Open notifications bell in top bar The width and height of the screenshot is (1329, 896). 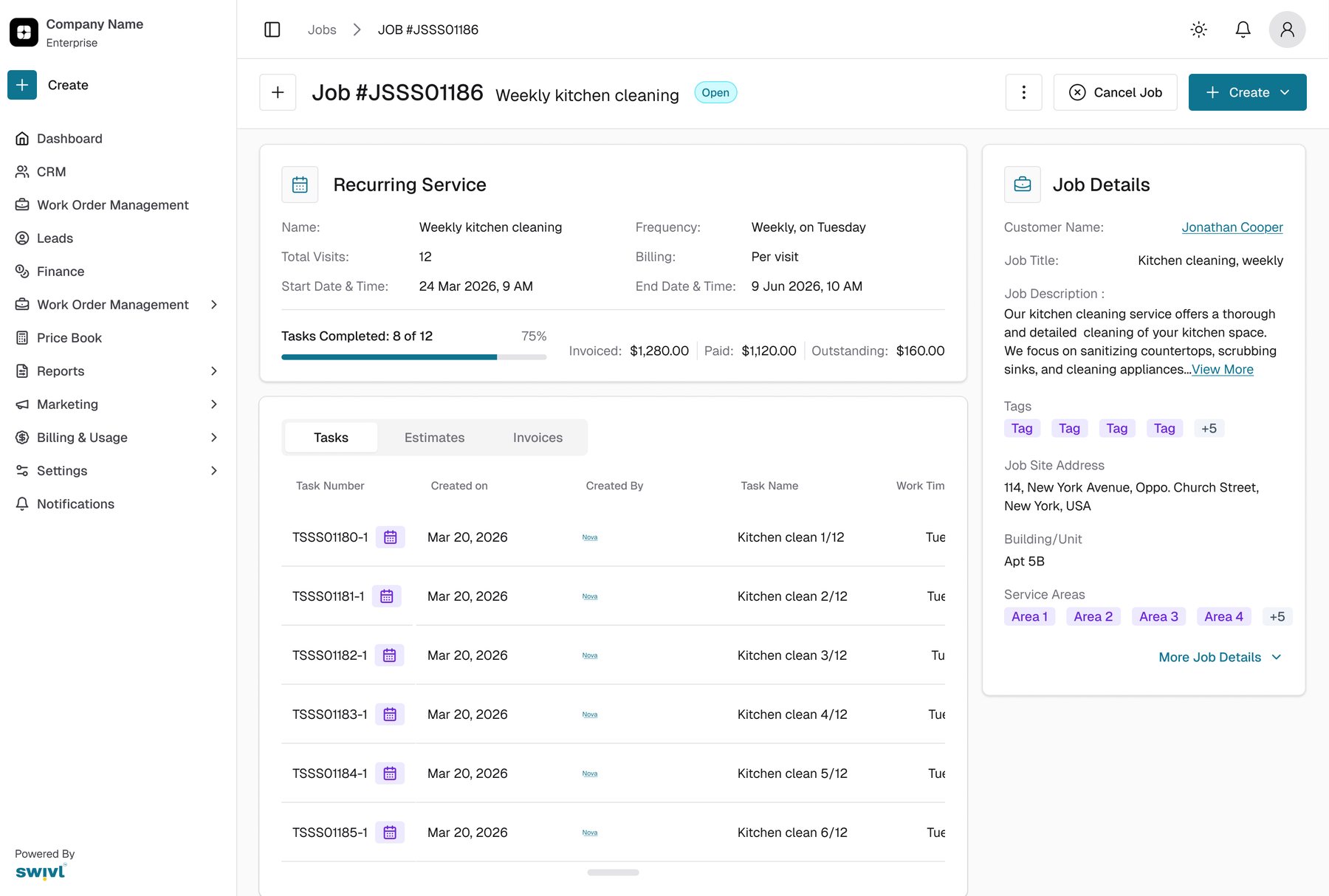(1243, 30)
